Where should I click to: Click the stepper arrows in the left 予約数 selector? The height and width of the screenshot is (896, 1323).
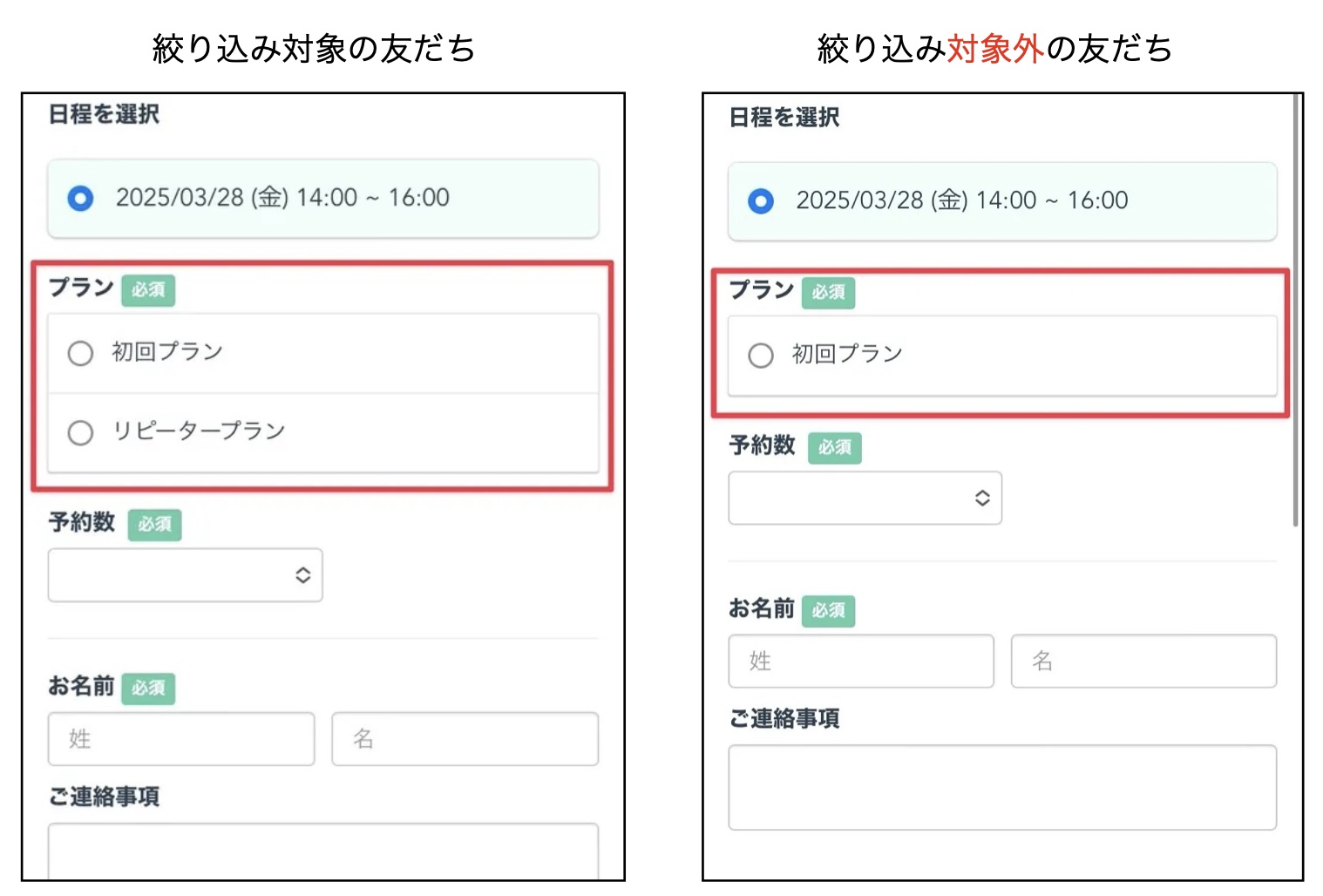302,575
